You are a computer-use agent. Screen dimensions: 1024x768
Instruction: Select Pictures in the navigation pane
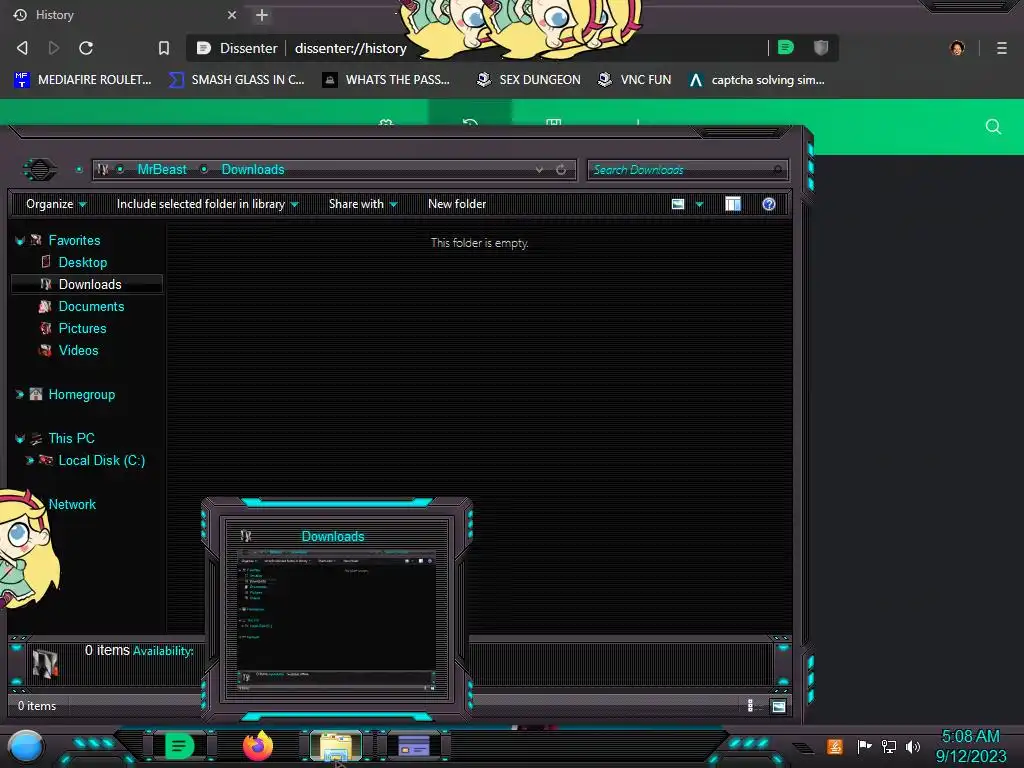pyautogui.click(x=82, y=328)
